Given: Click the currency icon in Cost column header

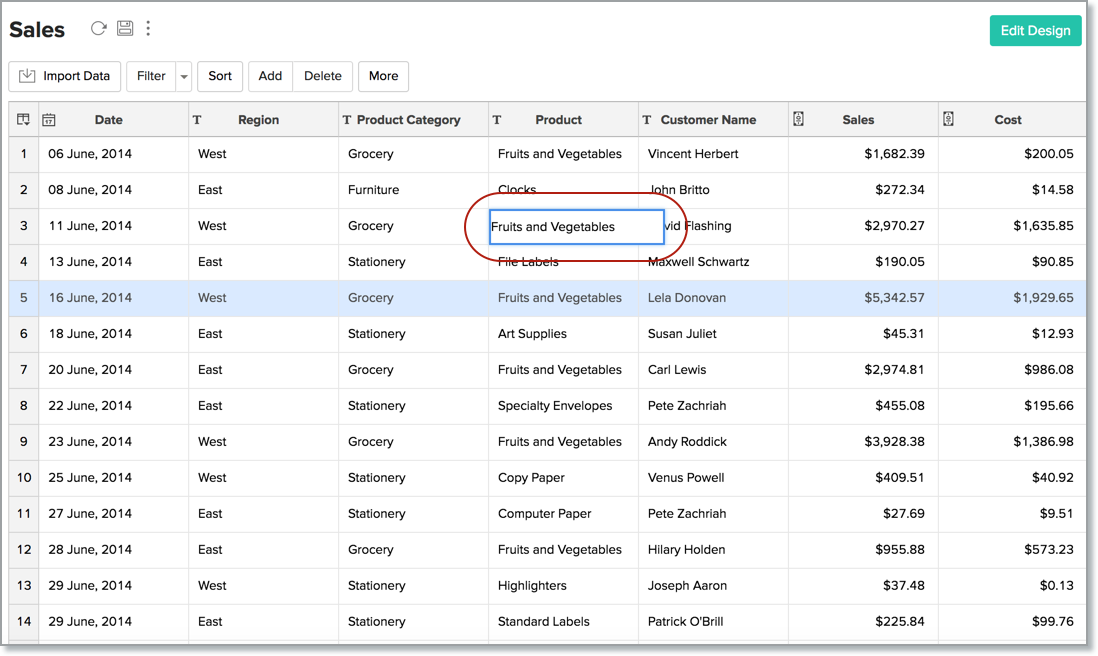Looking at the screenshot, I should coord(948,120).
